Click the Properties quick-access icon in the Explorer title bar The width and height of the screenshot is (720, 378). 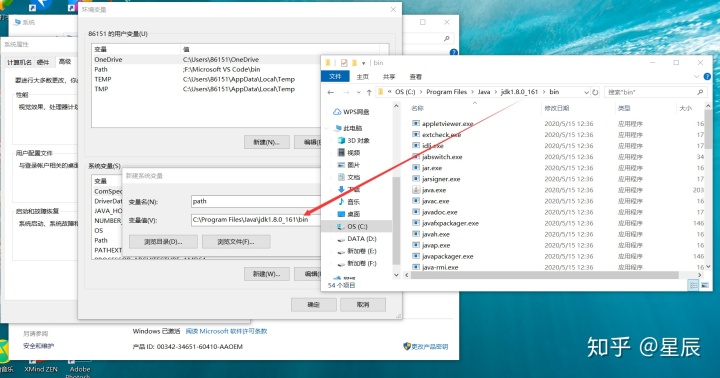coord(344,63)
